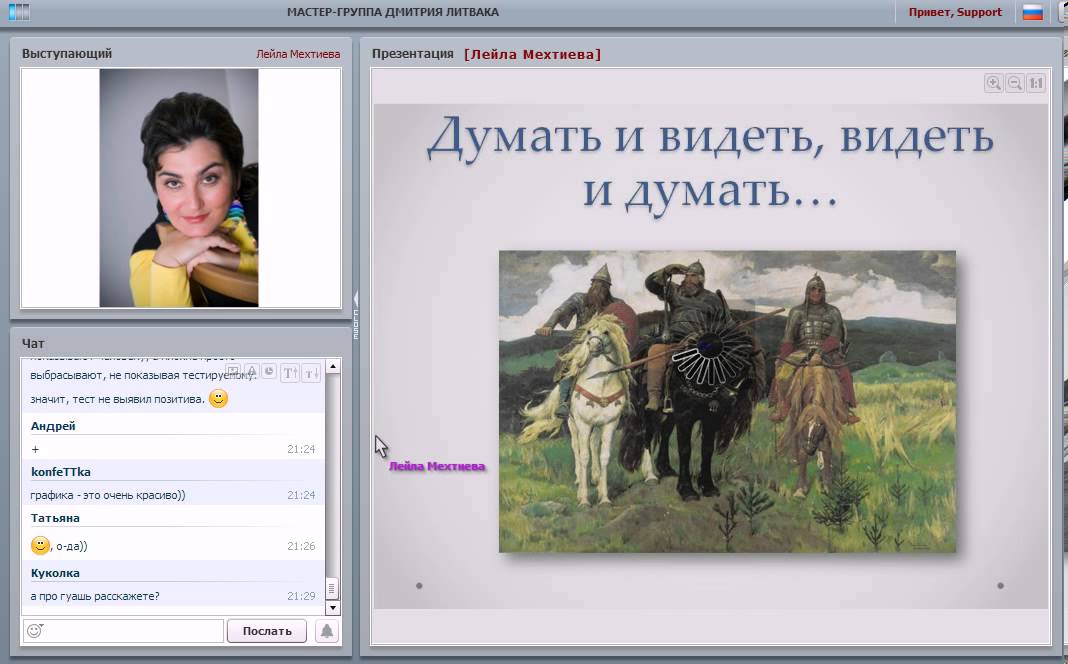Click the Чат panel header
This screenshot has height=664, width=1068.
coord(33,343)
